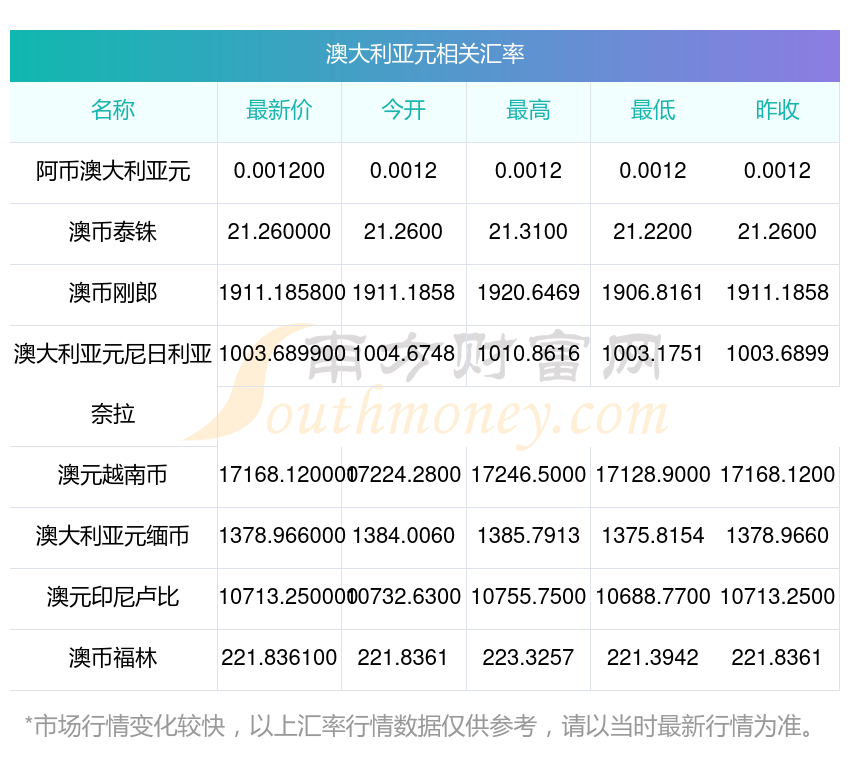Click the value 1003.689900
This screenshot has height=757, width=850.
point(282,354)
